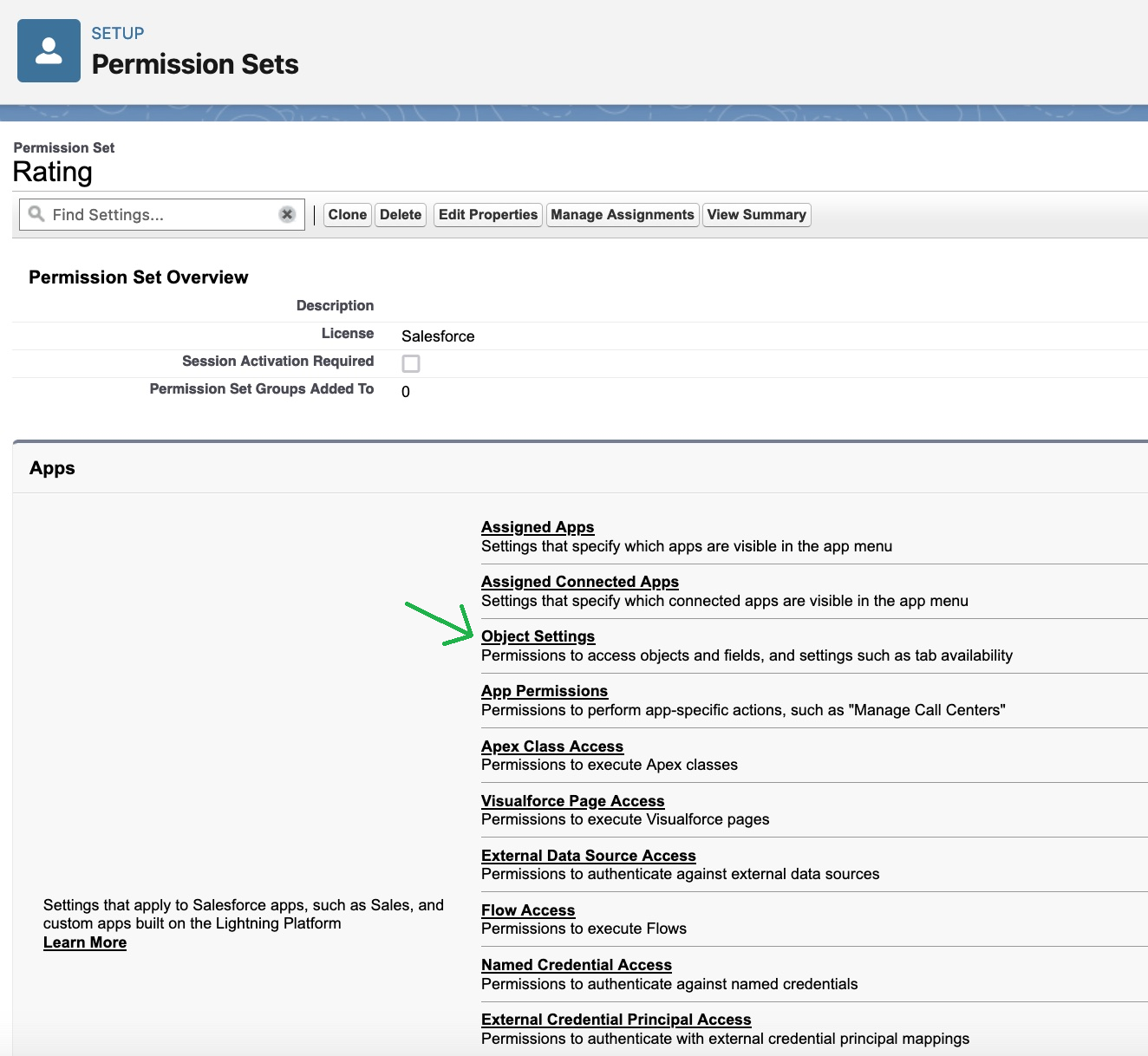This screenshot has width=1148, height=1056.
Task: Click "Permissions to execute Flows" description
Action: pos(584,929)
